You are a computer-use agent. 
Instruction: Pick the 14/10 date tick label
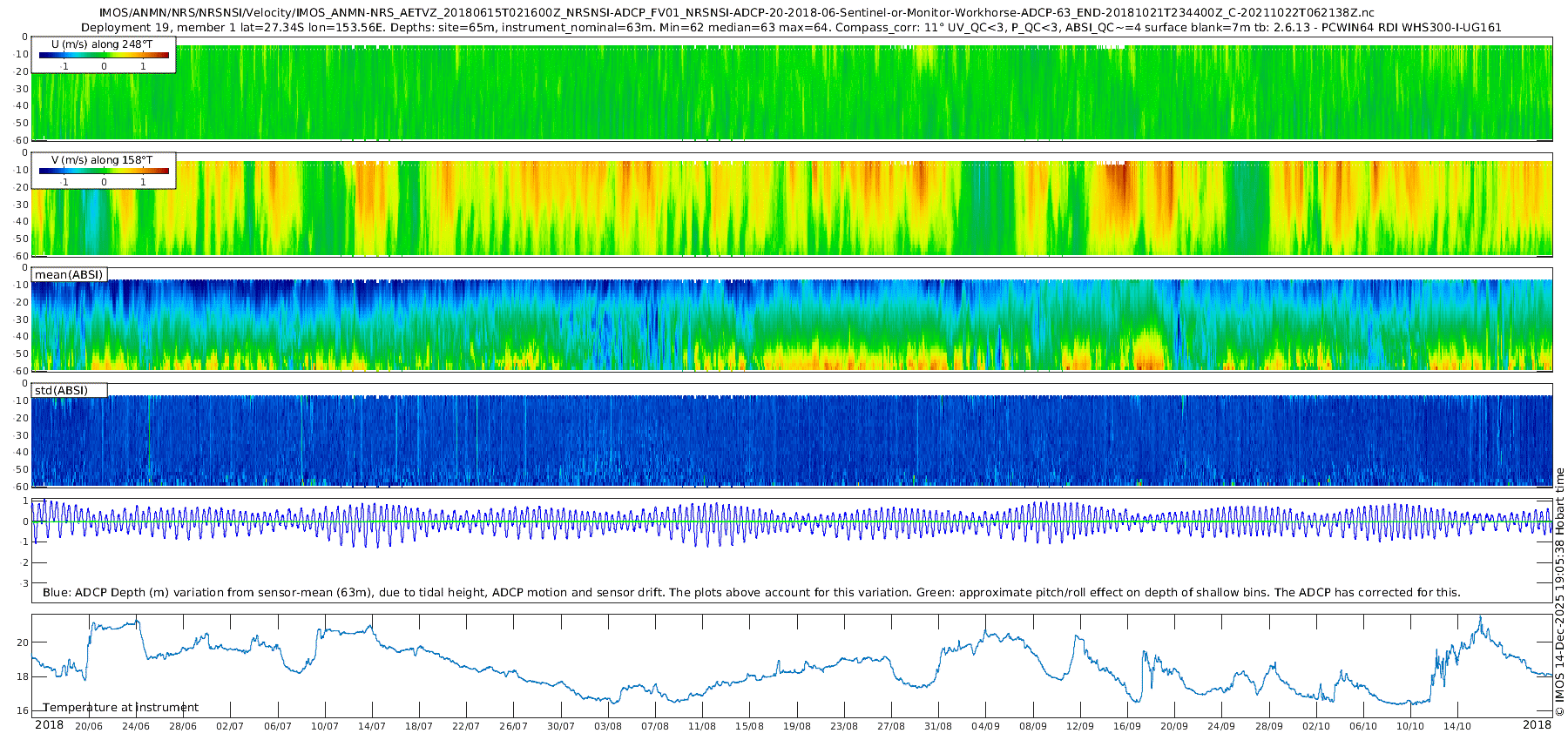coord(1457,726)
